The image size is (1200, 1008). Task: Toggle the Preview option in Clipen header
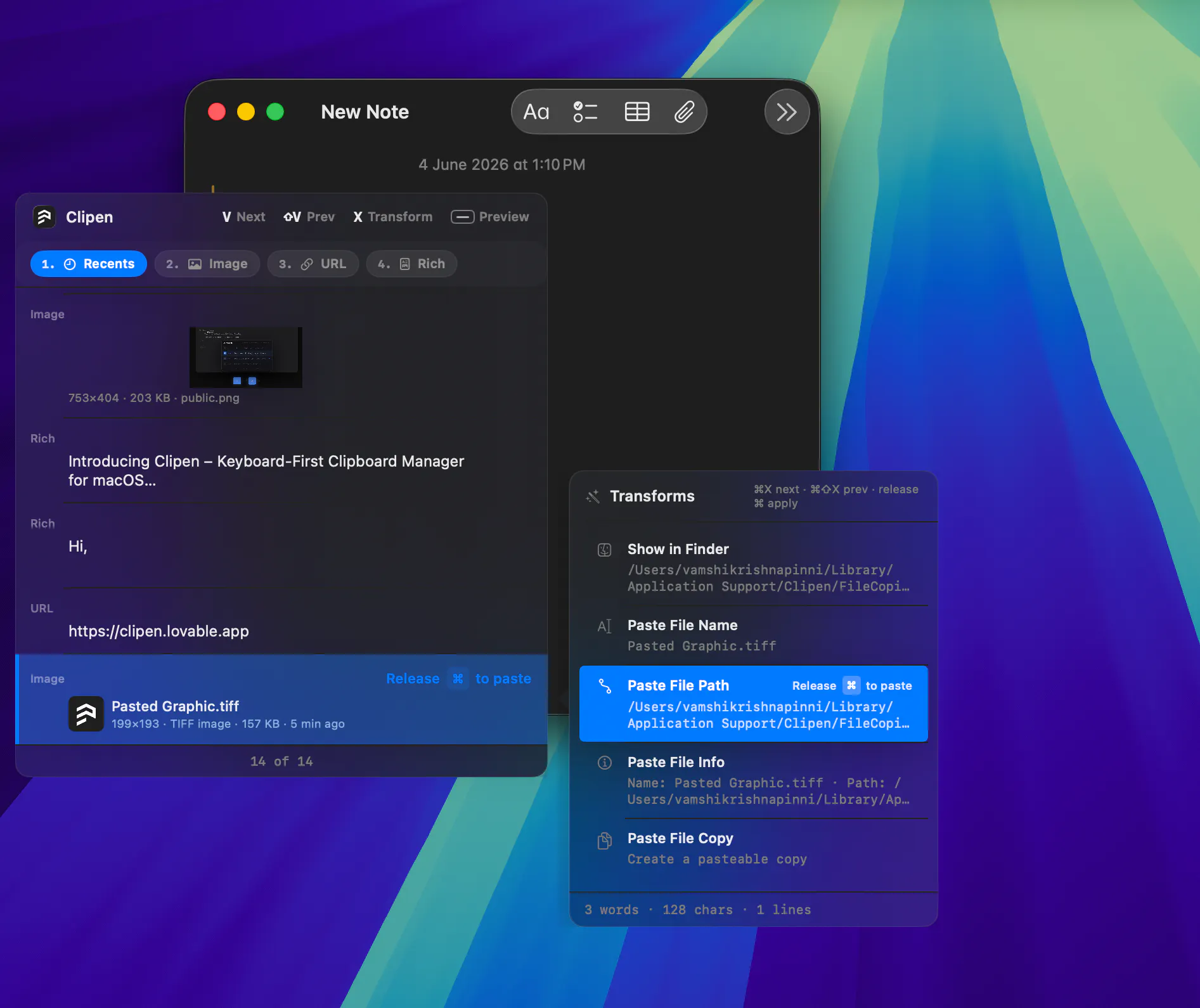(x=489, y=217)
